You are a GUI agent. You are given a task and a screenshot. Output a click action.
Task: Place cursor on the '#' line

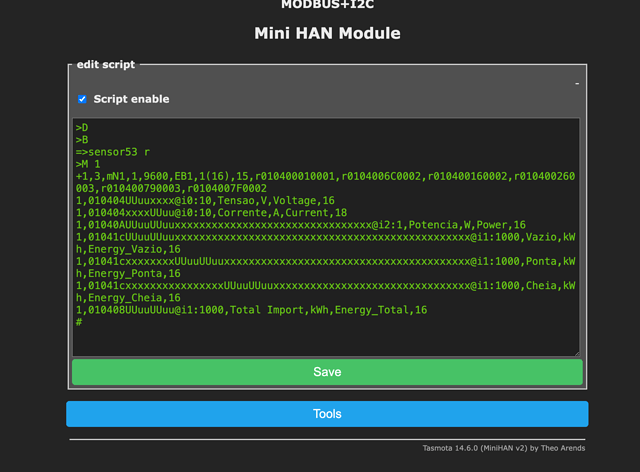click(x=79, y=322)
